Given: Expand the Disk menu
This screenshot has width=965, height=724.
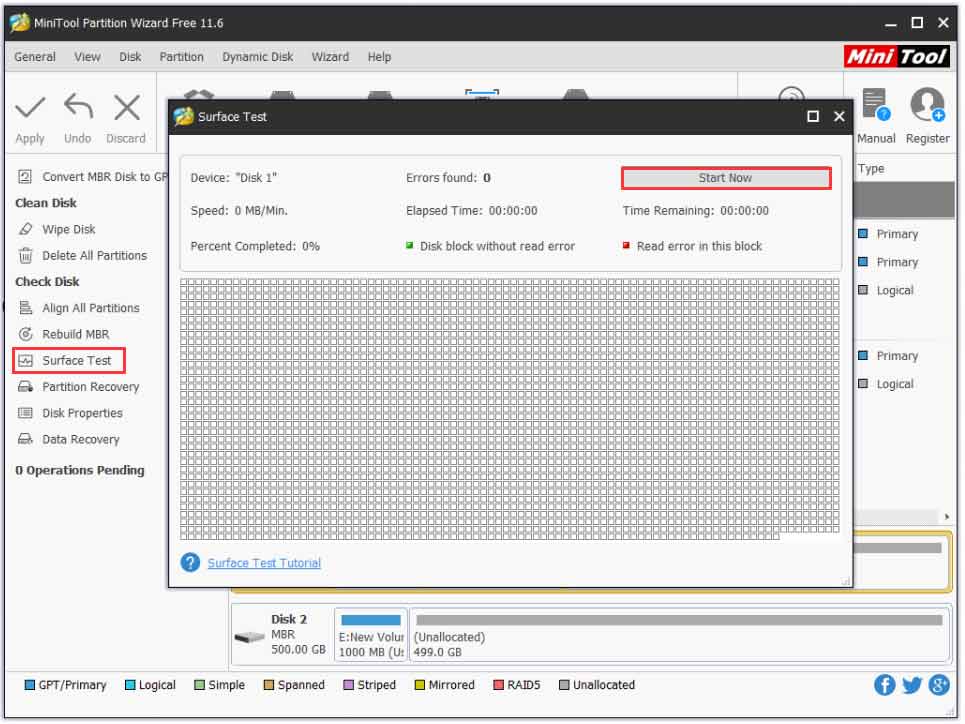Looking at the screenshot, I should tap(128, 57).
